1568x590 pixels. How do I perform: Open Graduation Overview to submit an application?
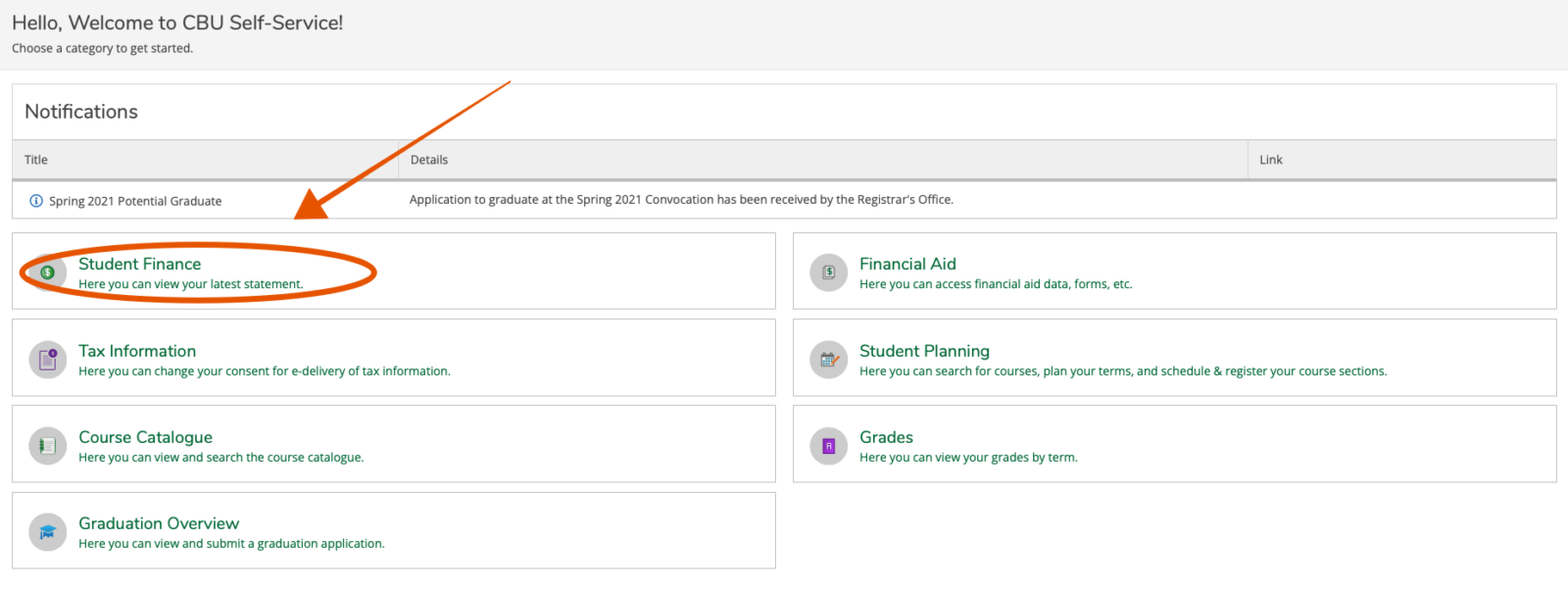(158, 523)
